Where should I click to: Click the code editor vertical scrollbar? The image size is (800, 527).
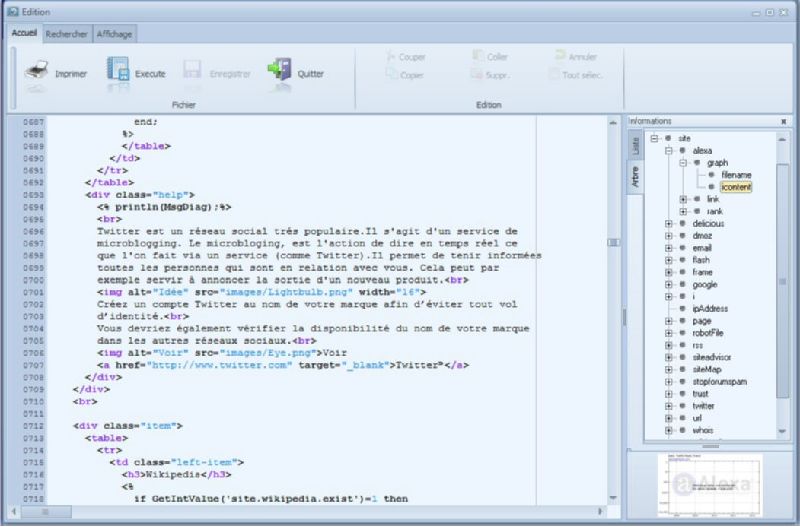[x=615, y=240]
